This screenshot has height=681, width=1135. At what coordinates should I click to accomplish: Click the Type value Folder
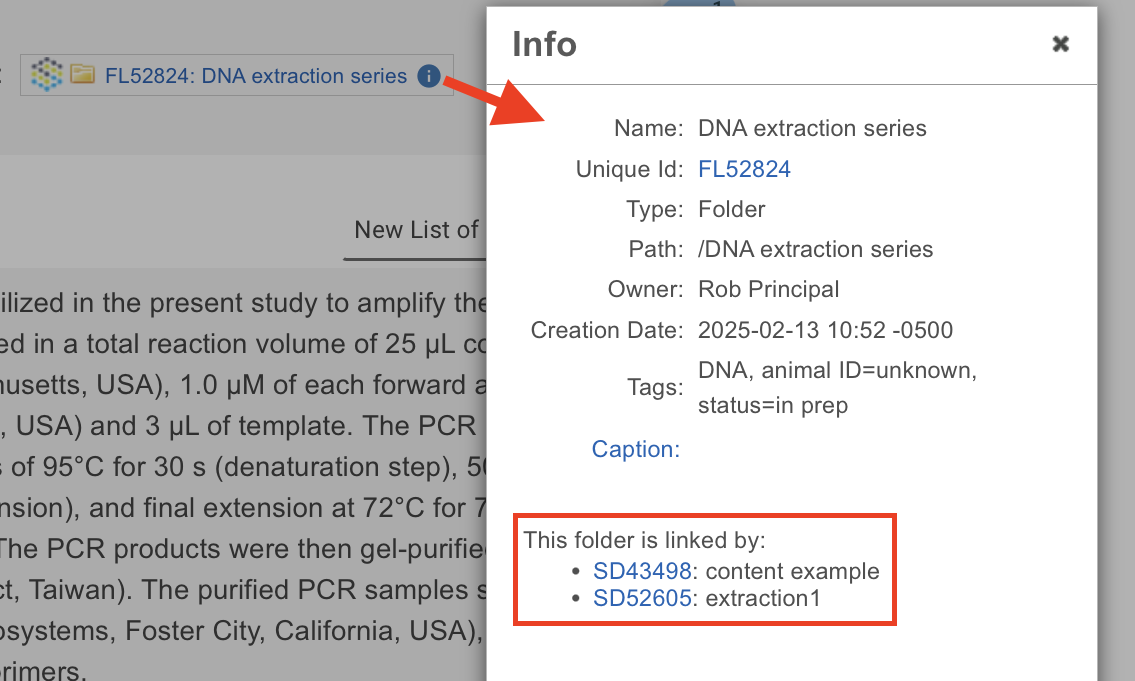coord(731,209)
